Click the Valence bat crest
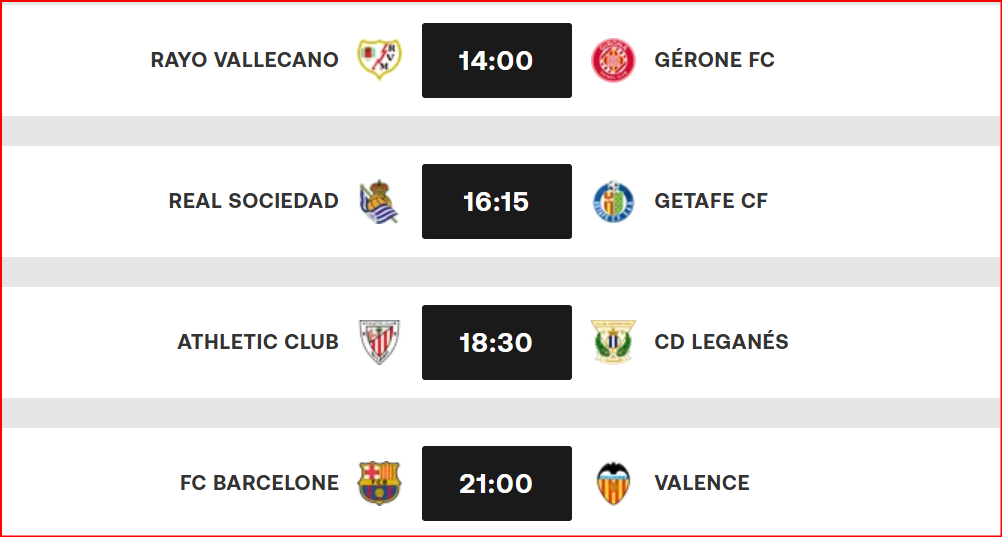This screenshot has width=1002, height=537. [x=613, y=483]
